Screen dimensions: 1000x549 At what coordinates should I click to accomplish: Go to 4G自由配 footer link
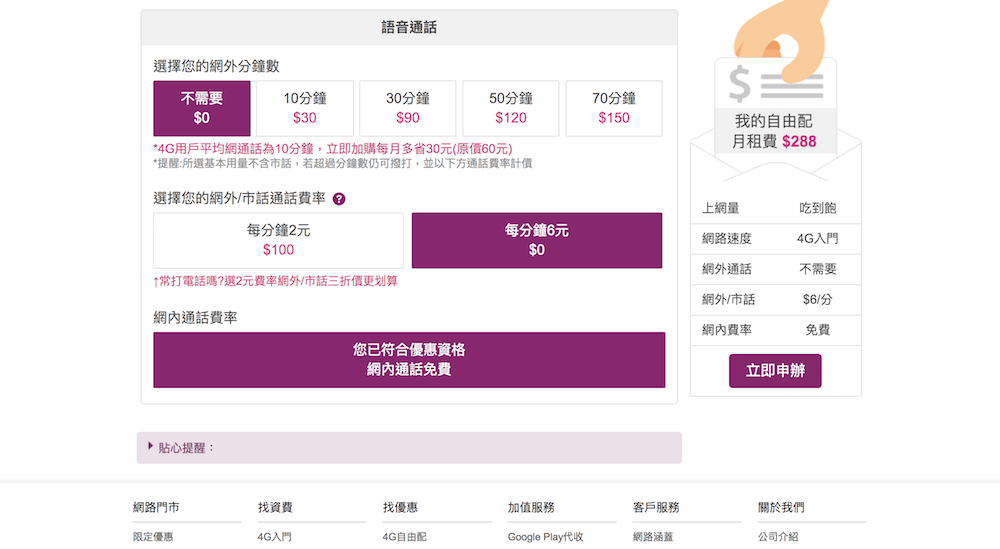point(405,537)
